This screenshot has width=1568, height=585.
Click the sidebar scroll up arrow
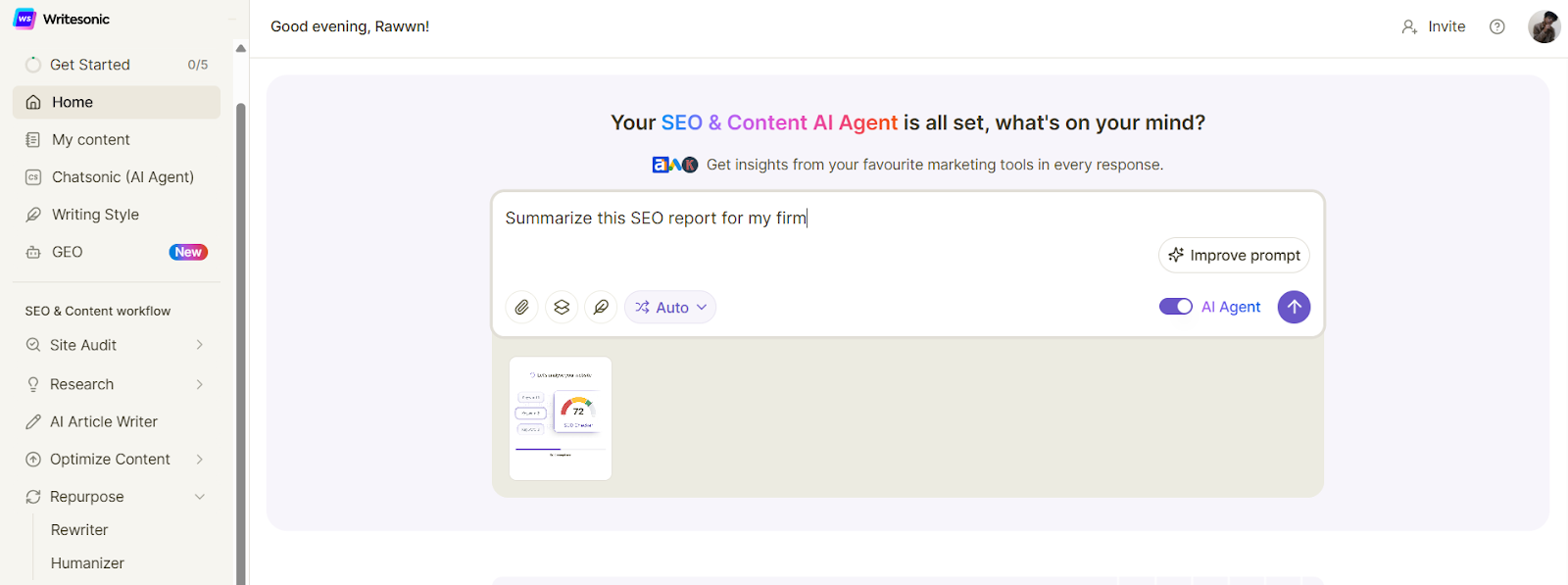coord(241,48)
